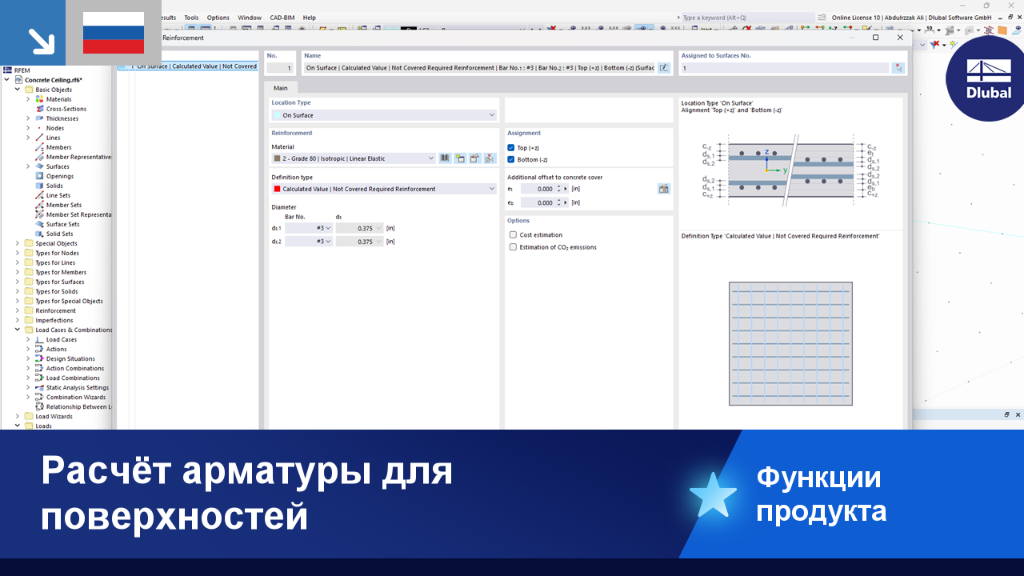Select Types for Special Objects folder
This screenshot has height=576, width=1024.
(69, 301)
